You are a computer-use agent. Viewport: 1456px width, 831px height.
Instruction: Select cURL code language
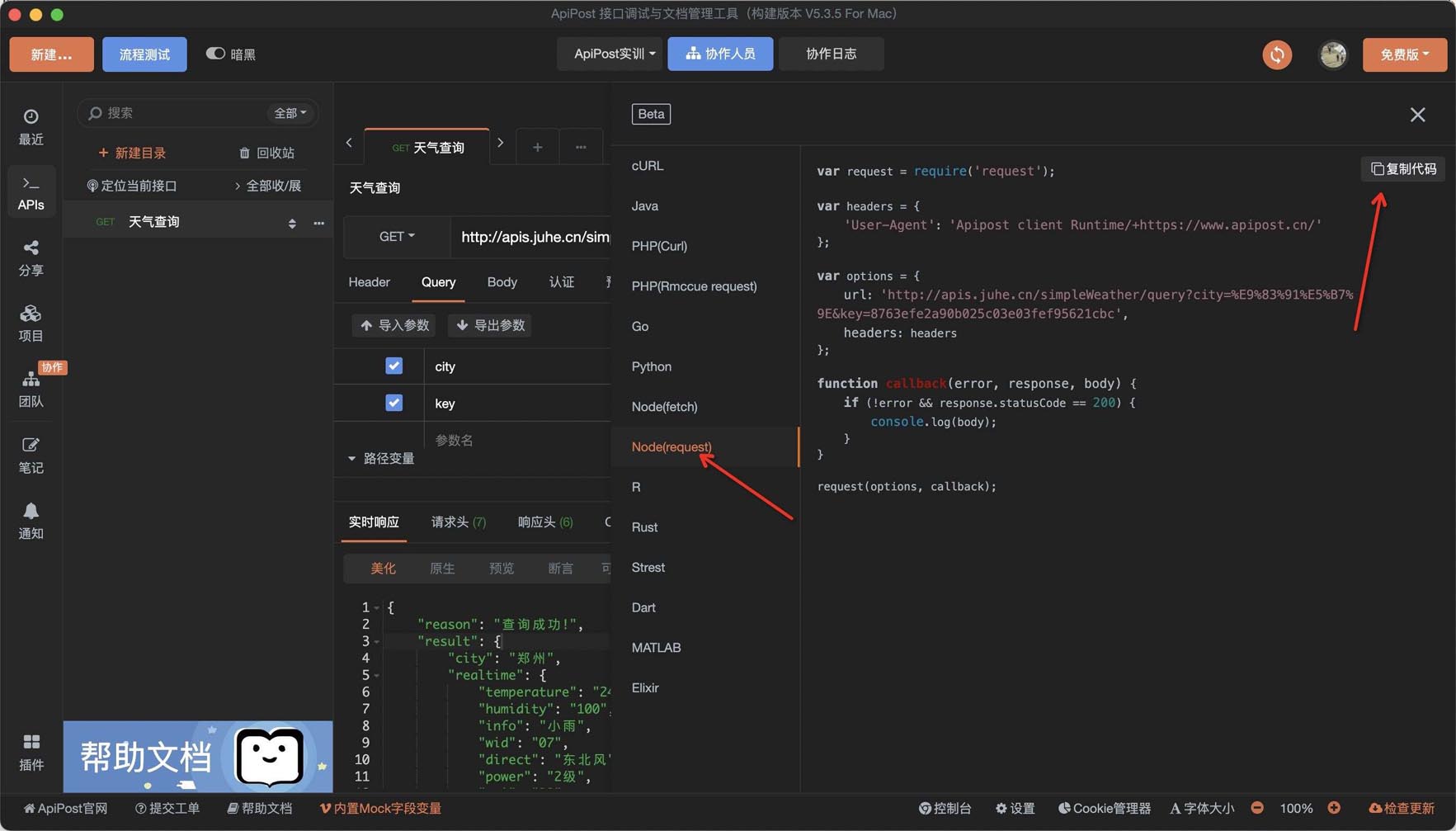(705, 166)
